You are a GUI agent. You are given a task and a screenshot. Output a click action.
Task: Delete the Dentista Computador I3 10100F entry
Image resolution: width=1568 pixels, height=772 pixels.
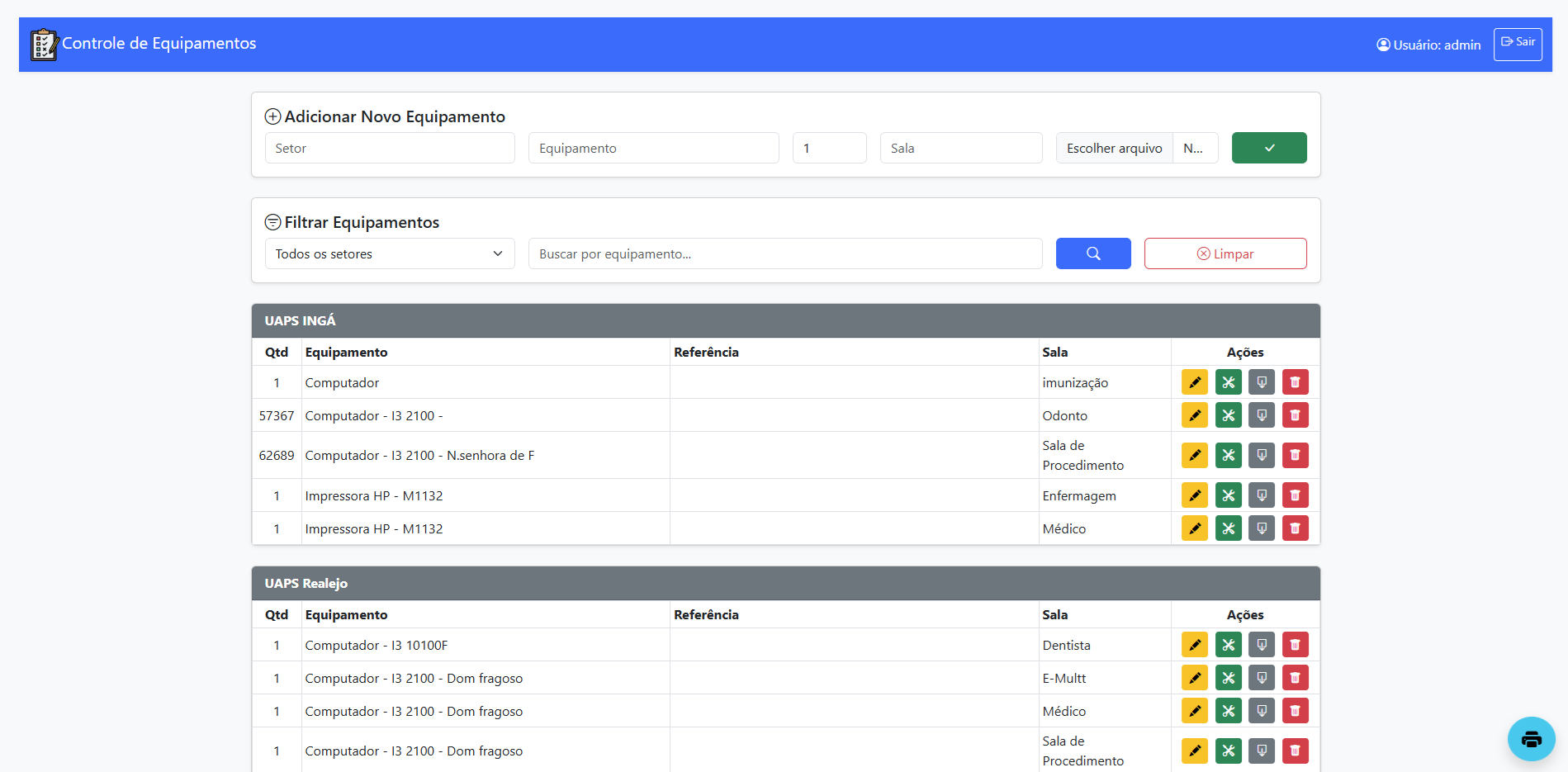tap(1295, 645)
